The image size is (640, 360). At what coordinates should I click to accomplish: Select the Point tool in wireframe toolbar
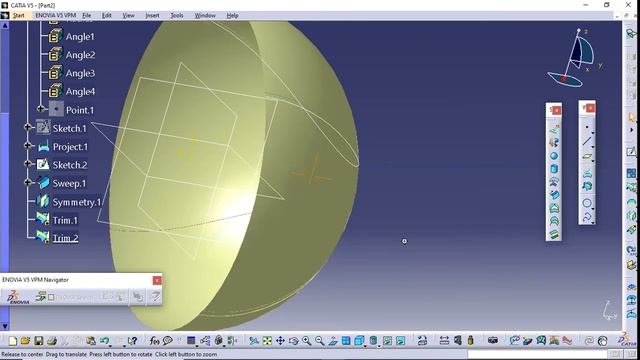[x=587, y=127]
